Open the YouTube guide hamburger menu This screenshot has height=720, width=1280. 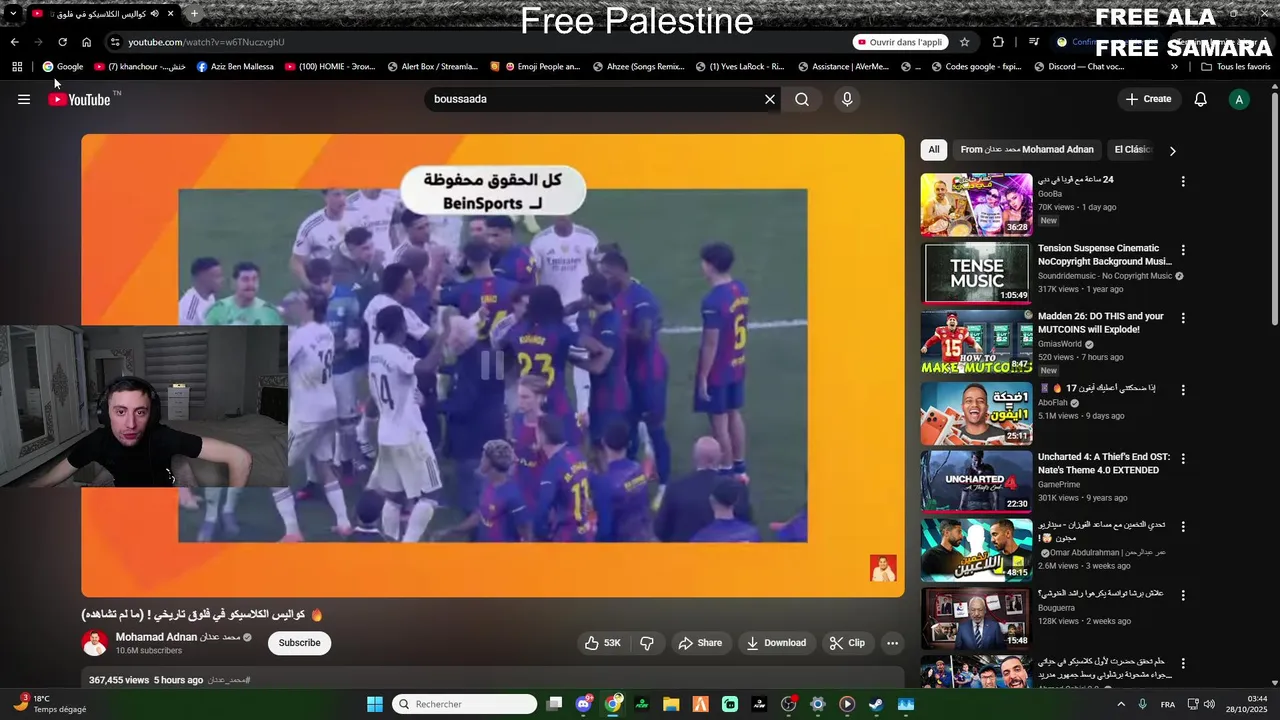tap(24, 99)
